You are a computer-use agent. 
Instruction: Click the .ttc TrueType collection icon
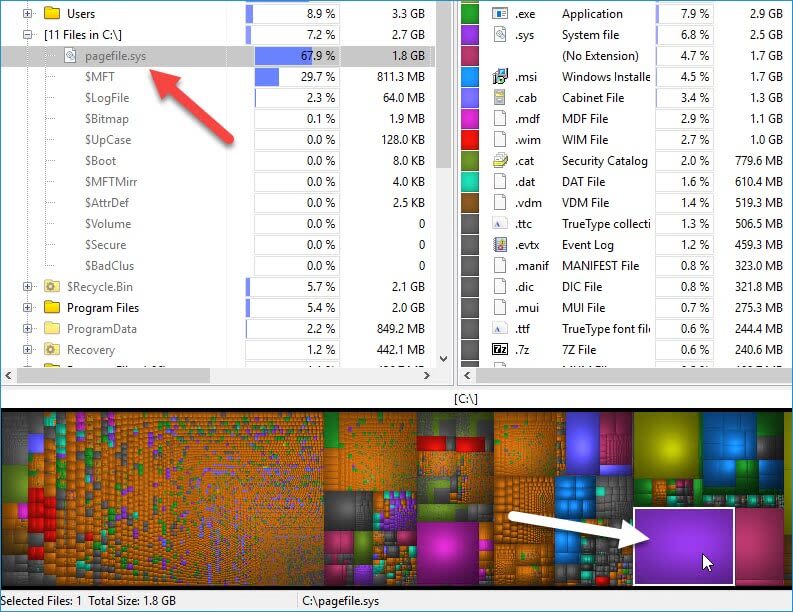500,224
